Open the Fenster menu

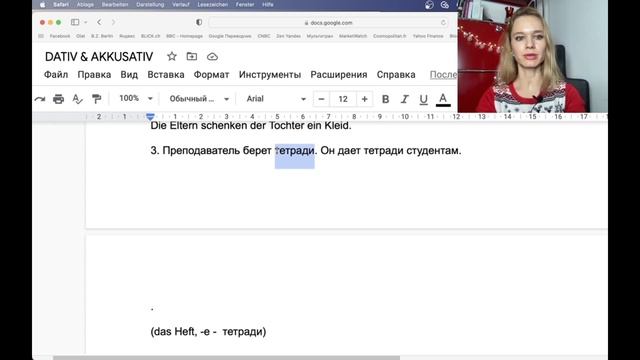pos(245,5)
